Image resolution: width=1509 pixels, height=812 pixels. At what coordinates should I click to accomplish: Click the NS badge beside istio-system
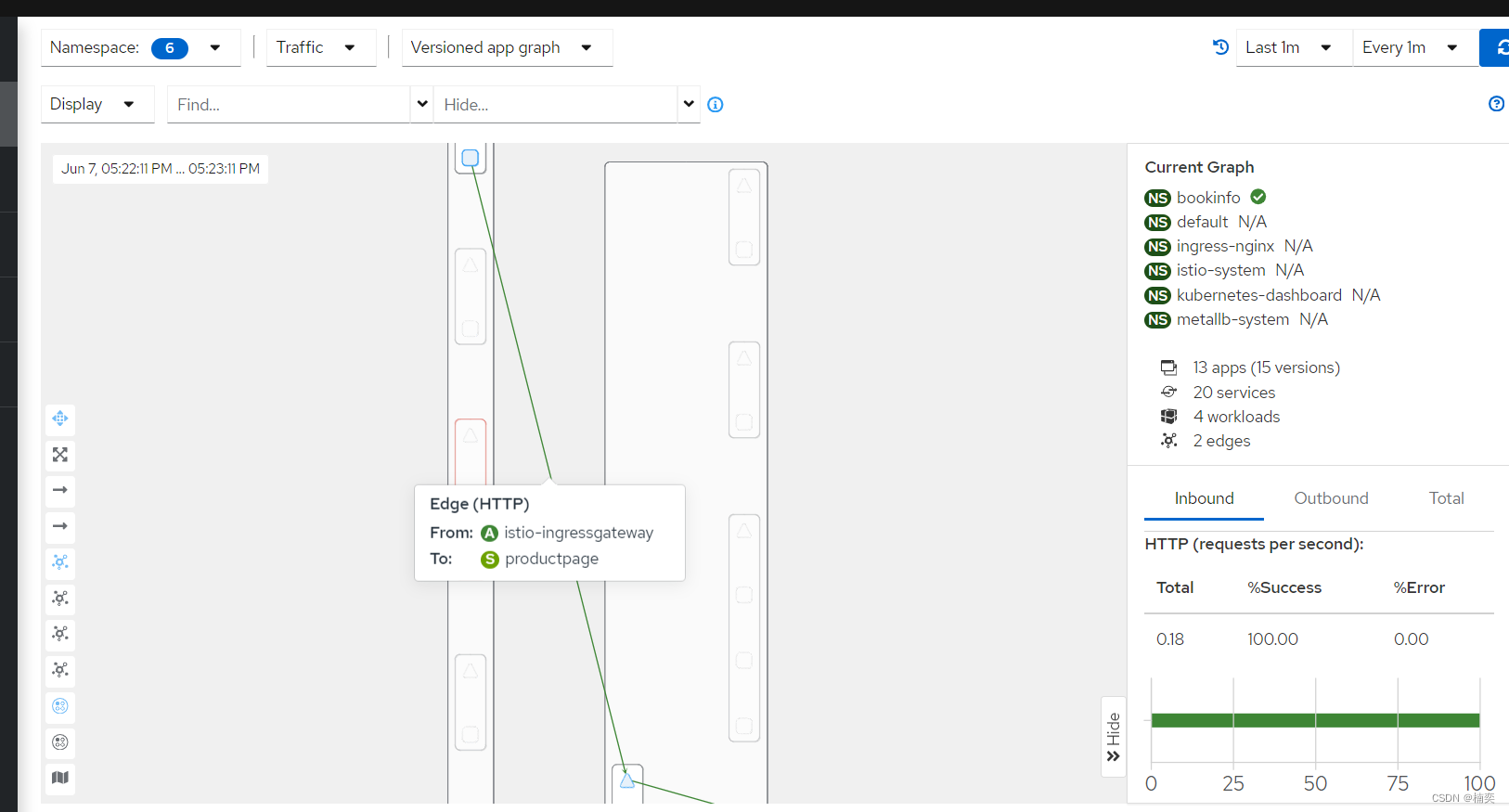coord(1157,271)
